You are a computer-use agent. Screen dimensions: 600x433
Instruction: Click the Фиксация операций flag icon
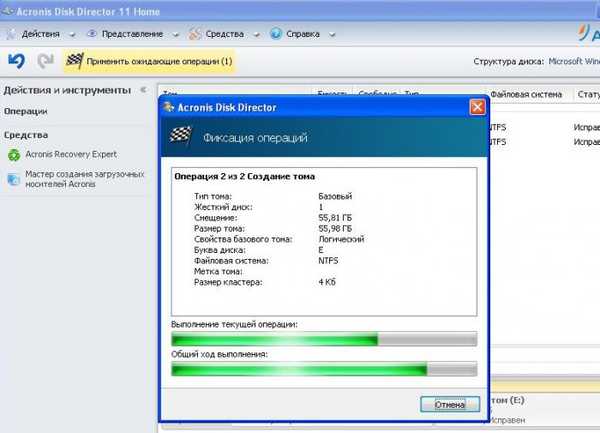tap(180, 135)
